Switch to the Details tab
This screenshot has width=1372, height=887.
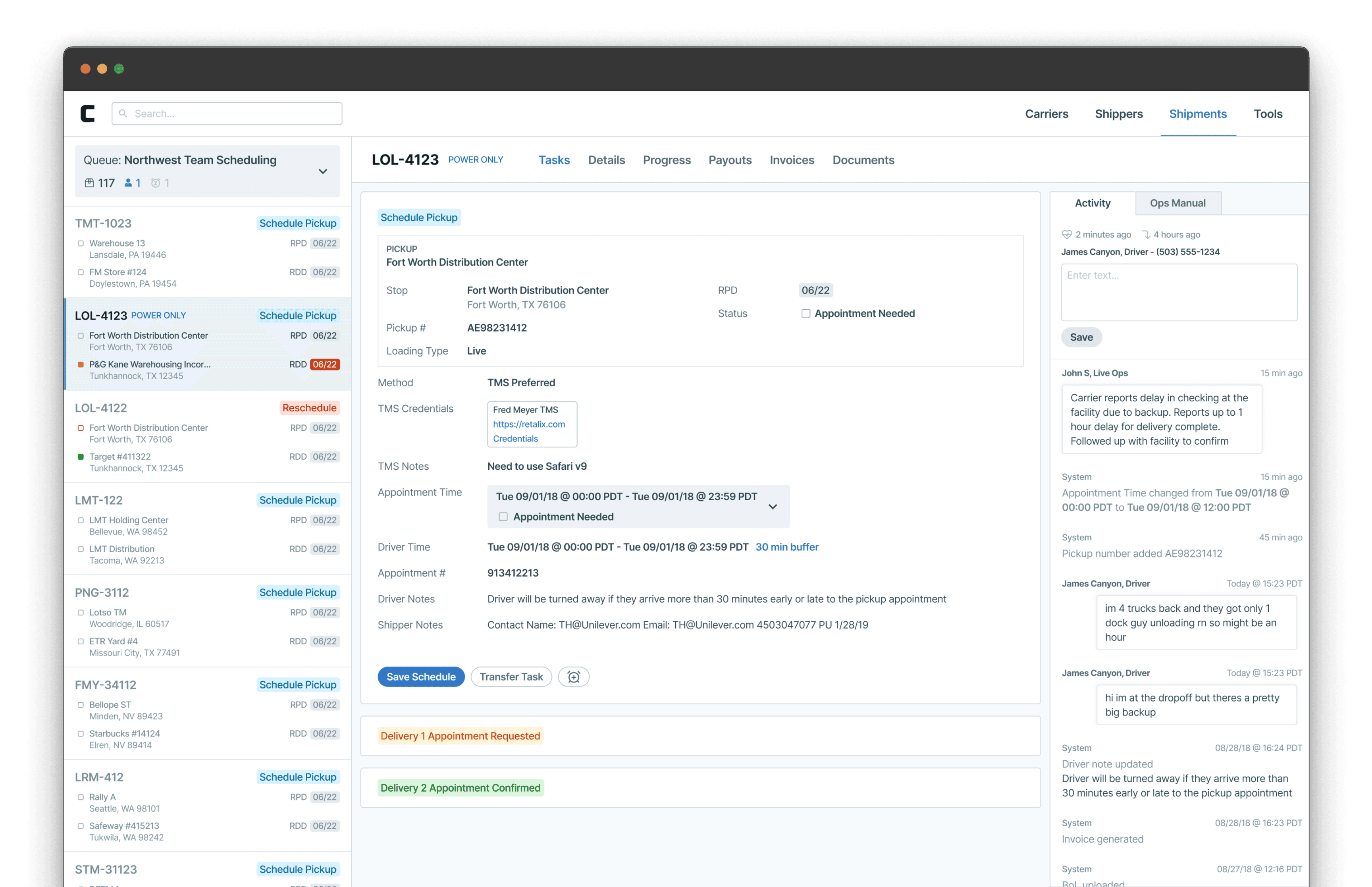click(606, 160)
